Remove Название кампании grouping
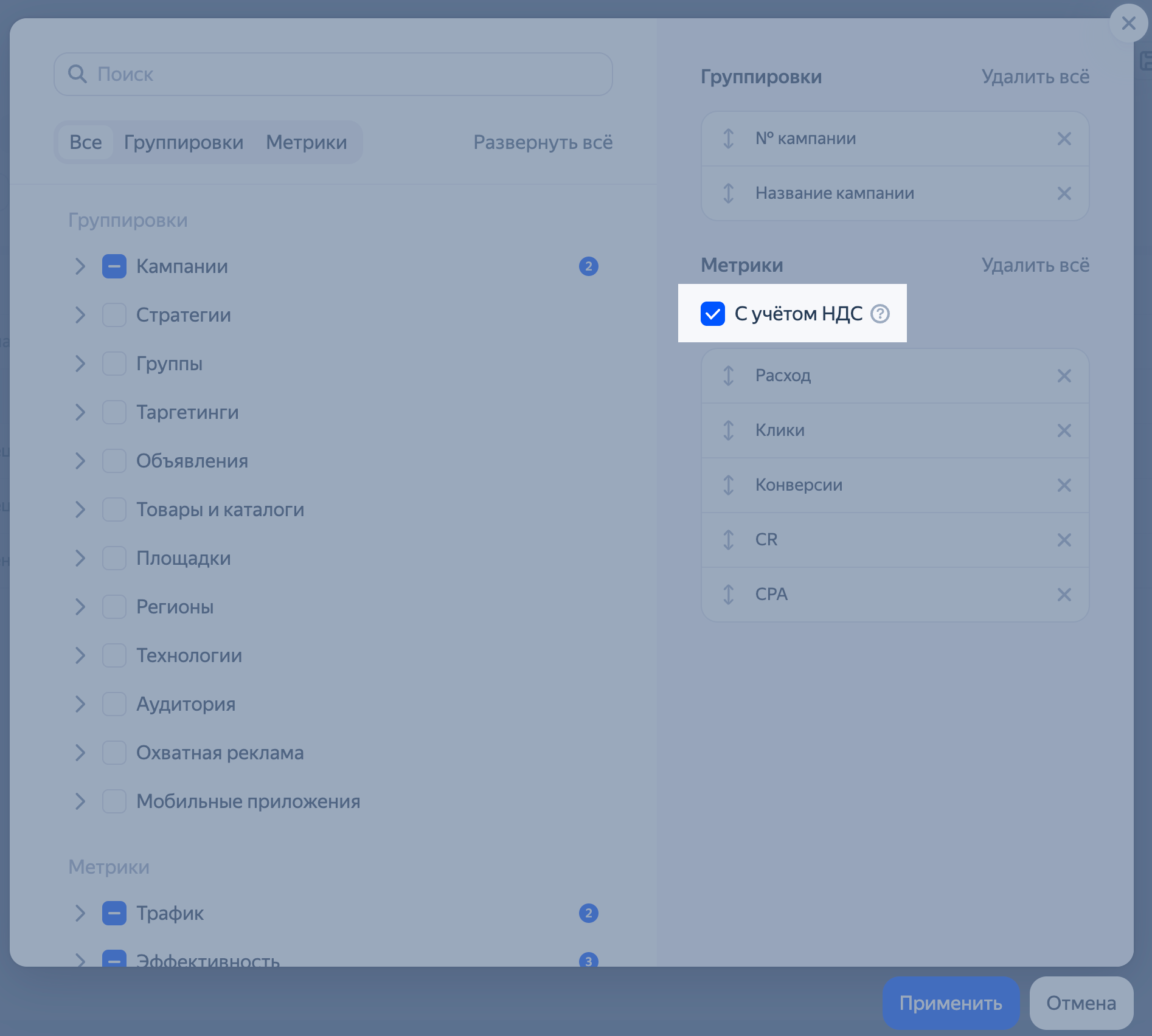1152x1036 pixels. [1064, 193]
